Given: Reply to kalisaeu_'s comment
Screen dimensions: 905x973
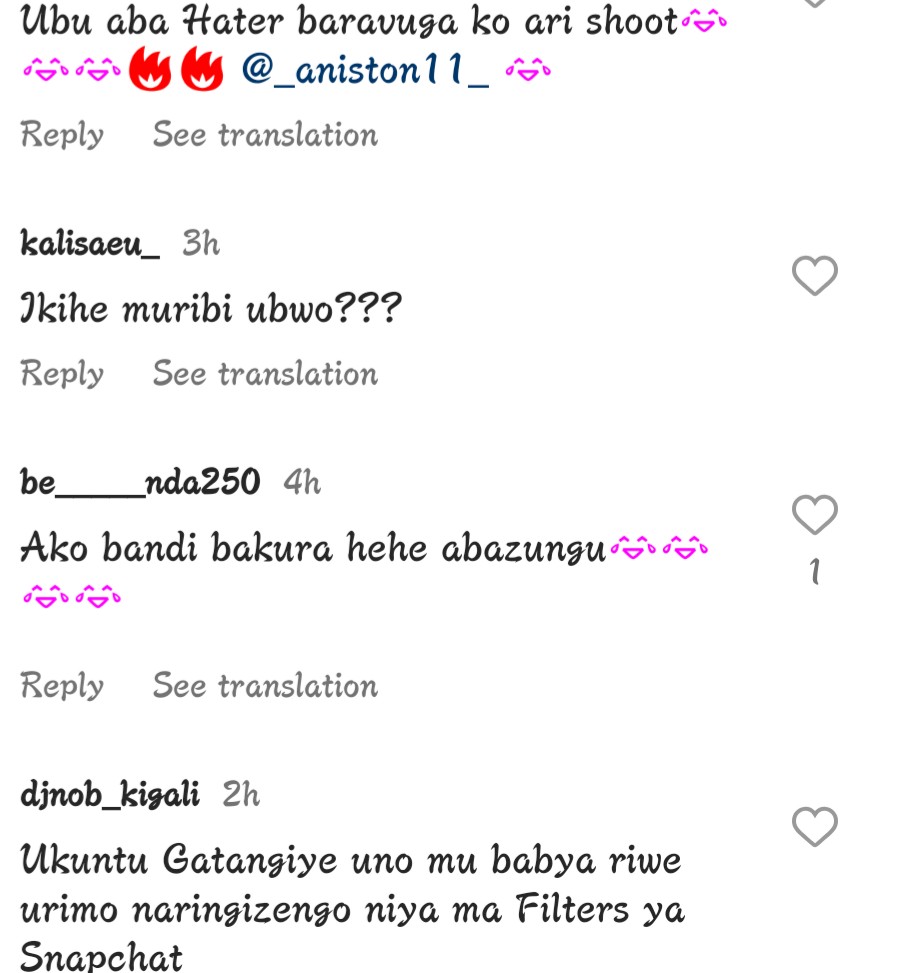Looking at the screenshot, I should tap(62, 374).
